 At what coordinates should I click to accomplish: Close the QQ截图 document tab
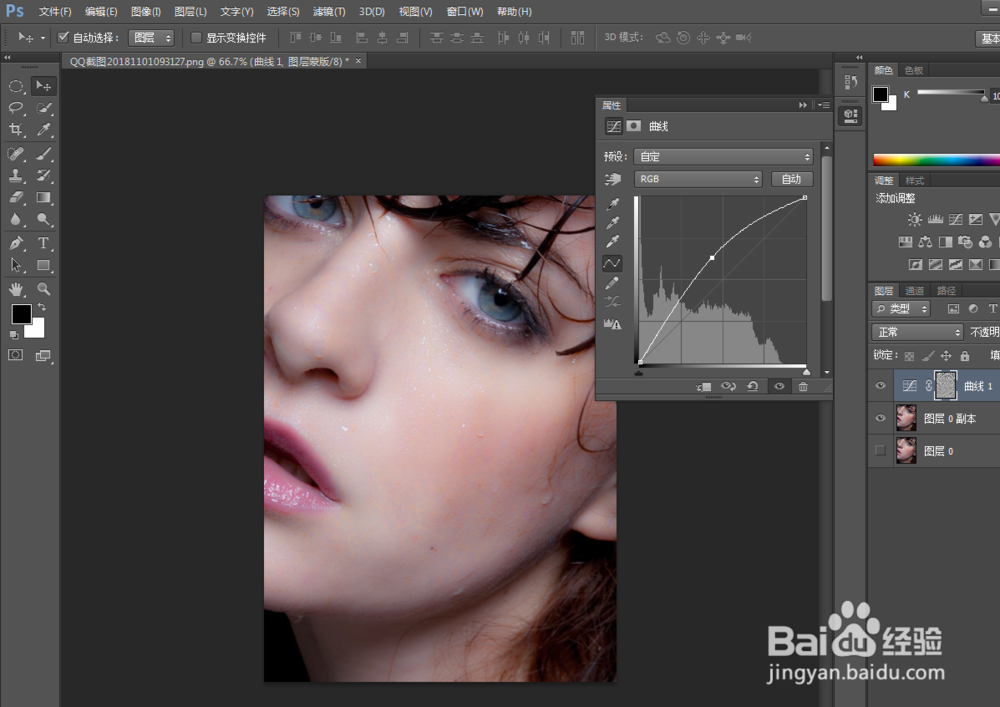point(358,61)
